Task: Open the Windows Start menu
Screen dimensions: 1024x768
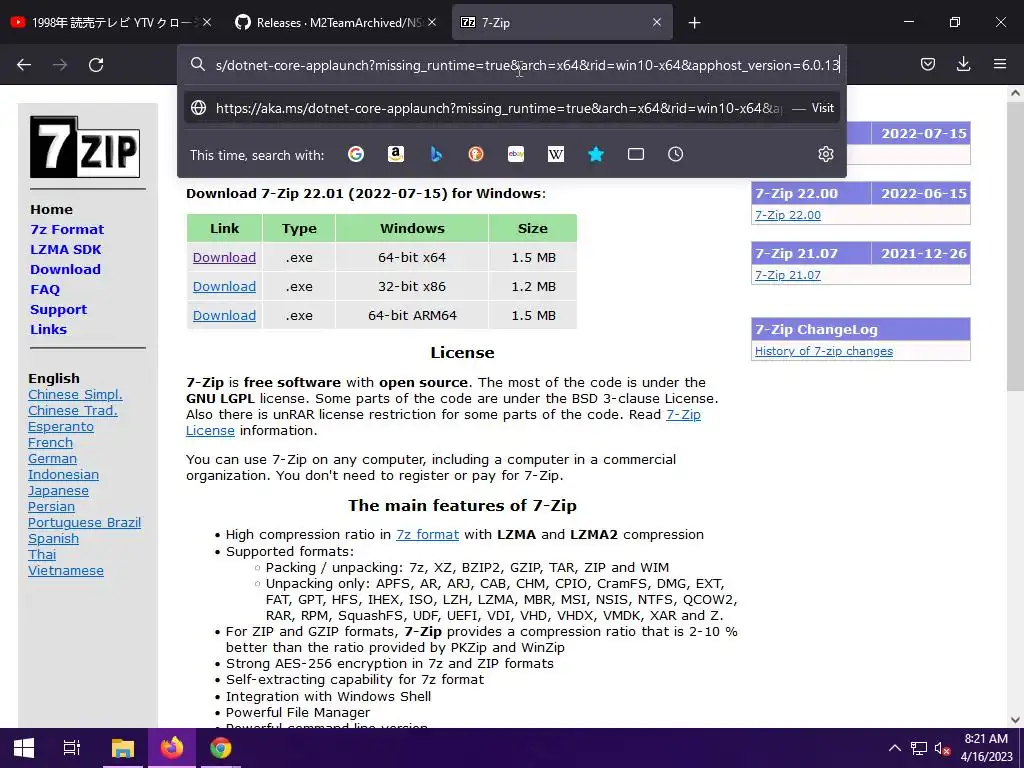Action: tap(24, 748)
